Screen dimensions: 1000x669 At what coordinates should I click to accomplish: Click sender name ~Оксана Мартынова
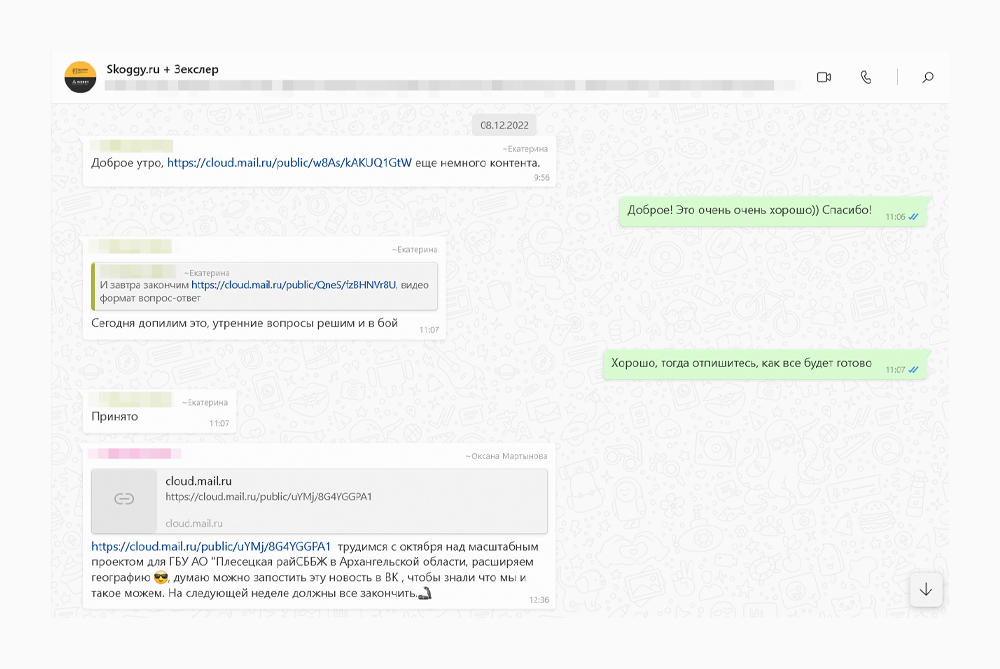(x=506, y=456)
